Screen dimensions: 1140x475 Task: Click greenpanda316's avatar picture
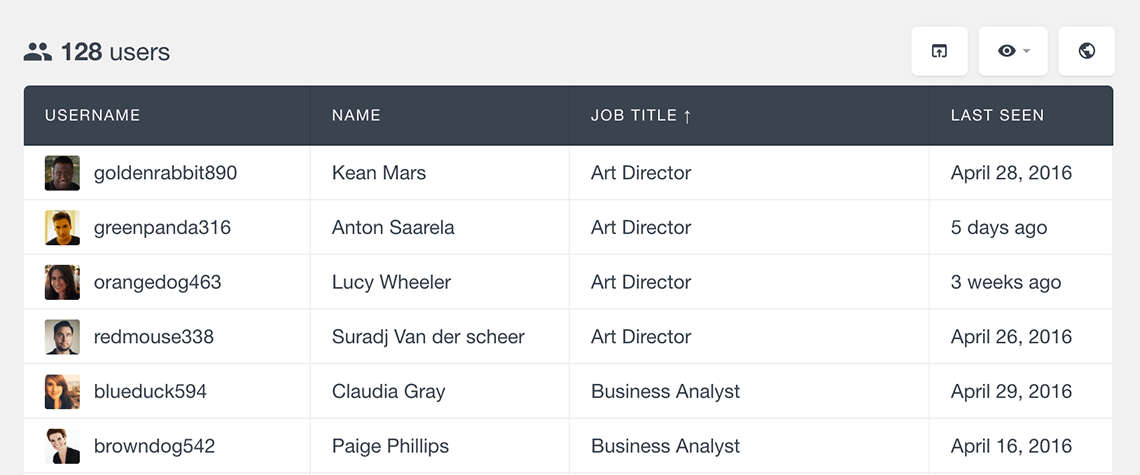[63, 228]
